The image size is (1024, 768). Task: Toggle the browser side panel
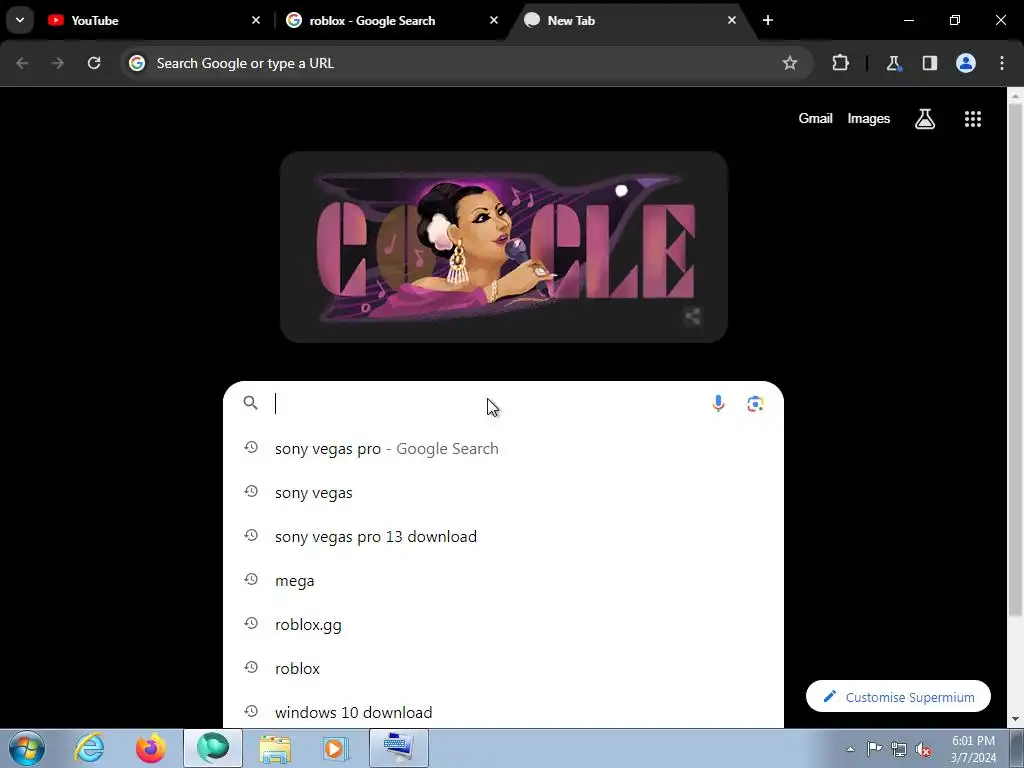pyautogui.click(x=929, y=63)
